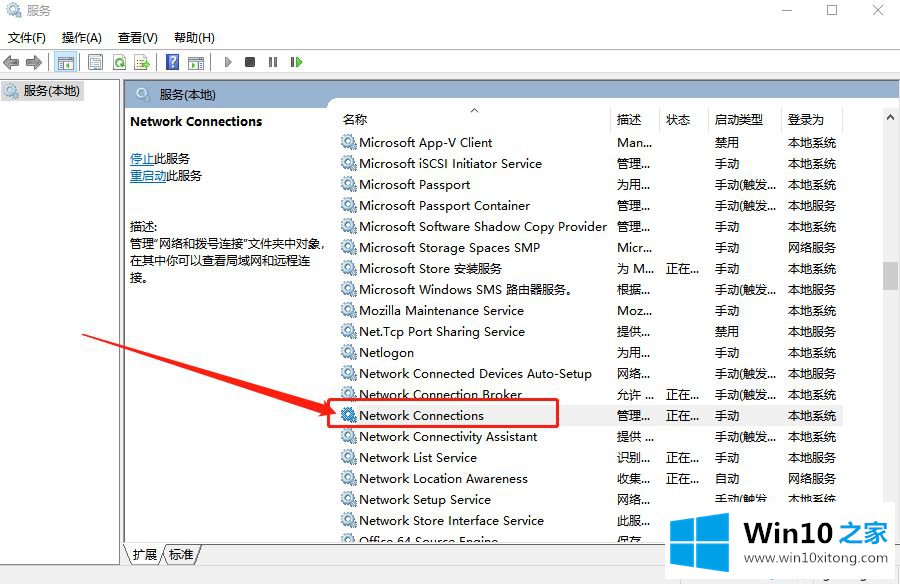900x584 pixels.
Task: Click the Forward arrow toolbar icon
Action: pos(34,62)
